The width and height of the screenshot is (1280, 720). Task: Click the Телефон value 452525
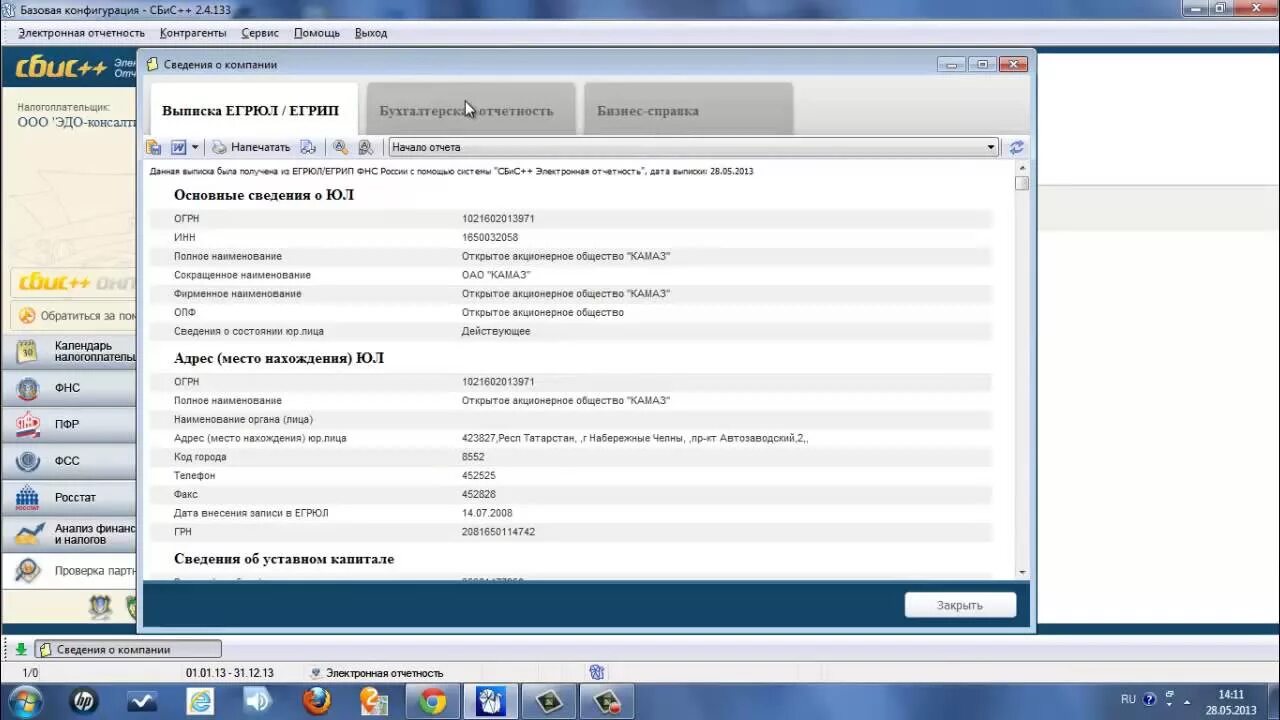(479, 476)
